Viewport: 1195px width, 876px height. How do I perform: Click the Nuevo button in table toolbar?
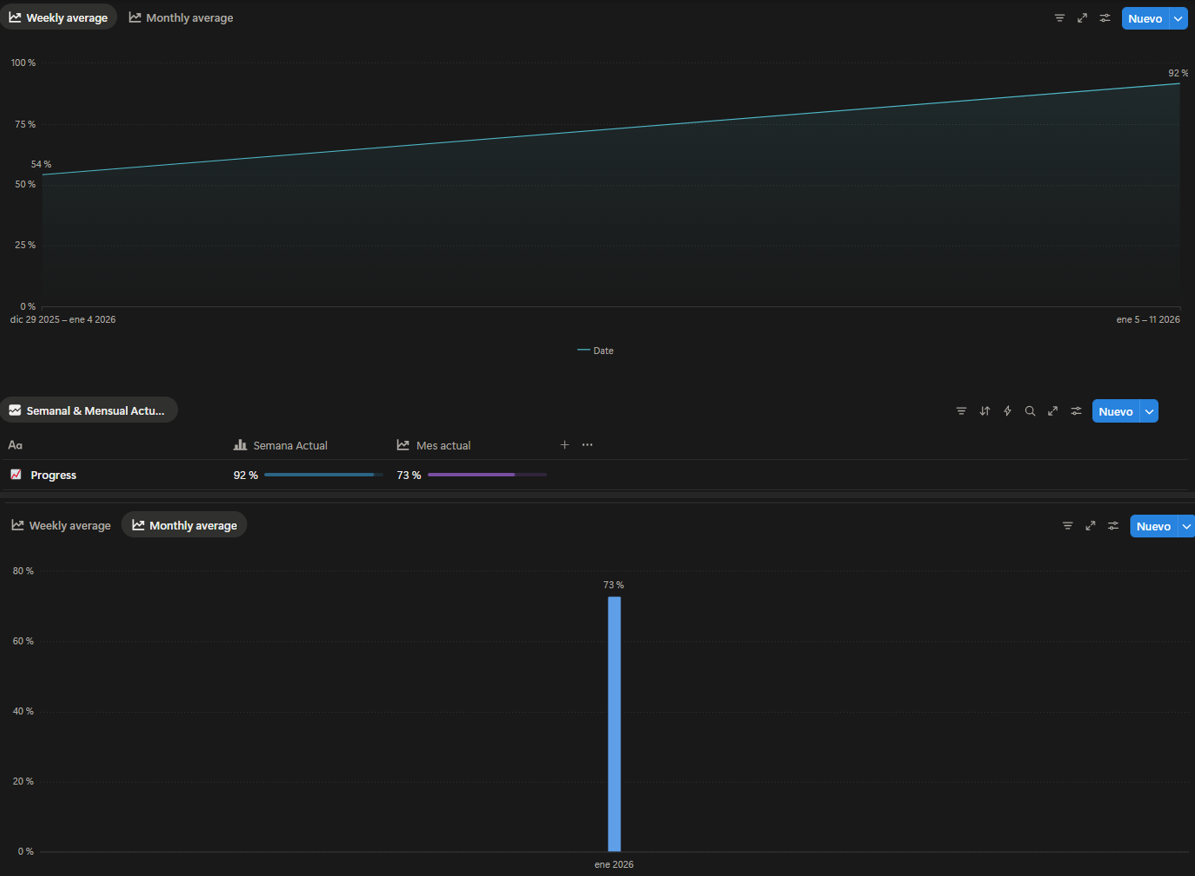point(1115,412)
